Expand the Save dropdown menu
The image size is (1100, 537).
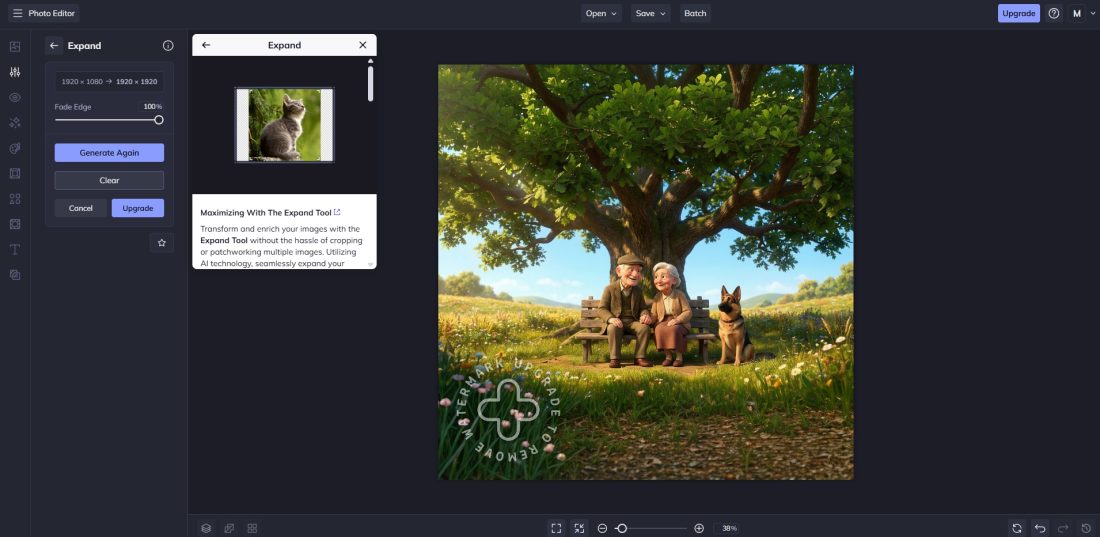click(x=651, y=13)
